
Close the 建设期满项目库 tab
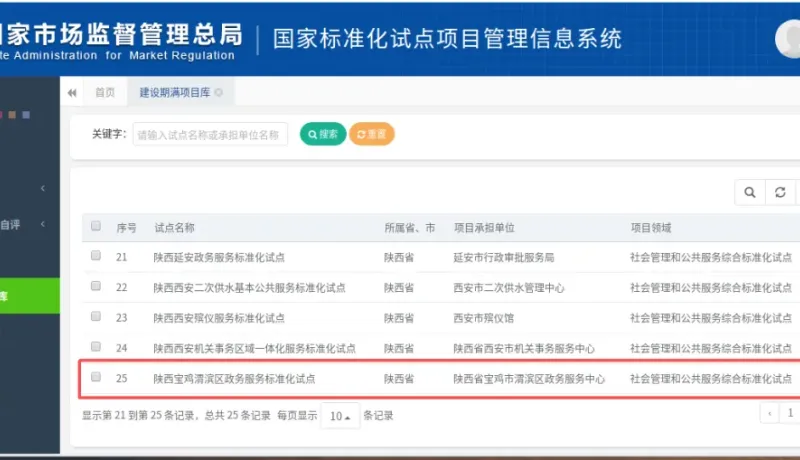coord(218,92)
